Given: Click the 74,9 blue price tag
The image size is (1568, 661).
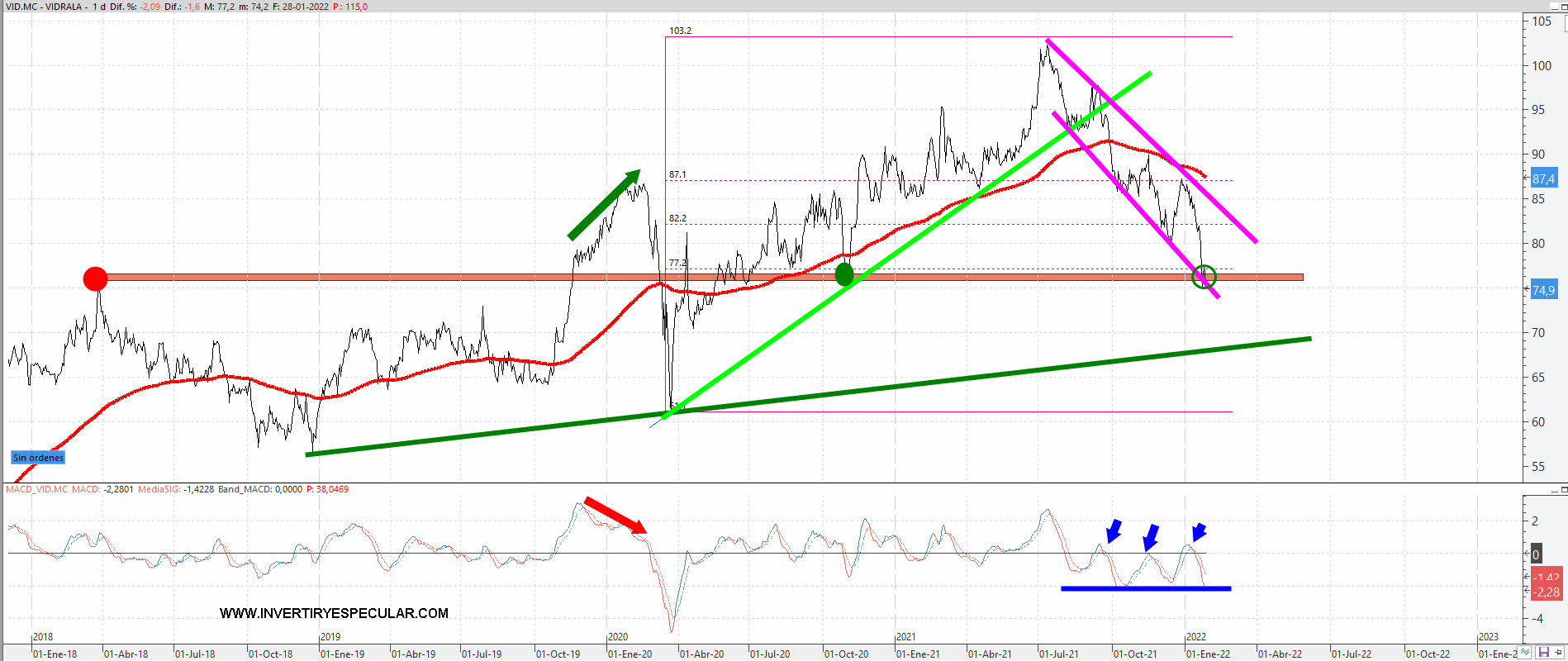Looking at the screenshot, I should 1542,290.
